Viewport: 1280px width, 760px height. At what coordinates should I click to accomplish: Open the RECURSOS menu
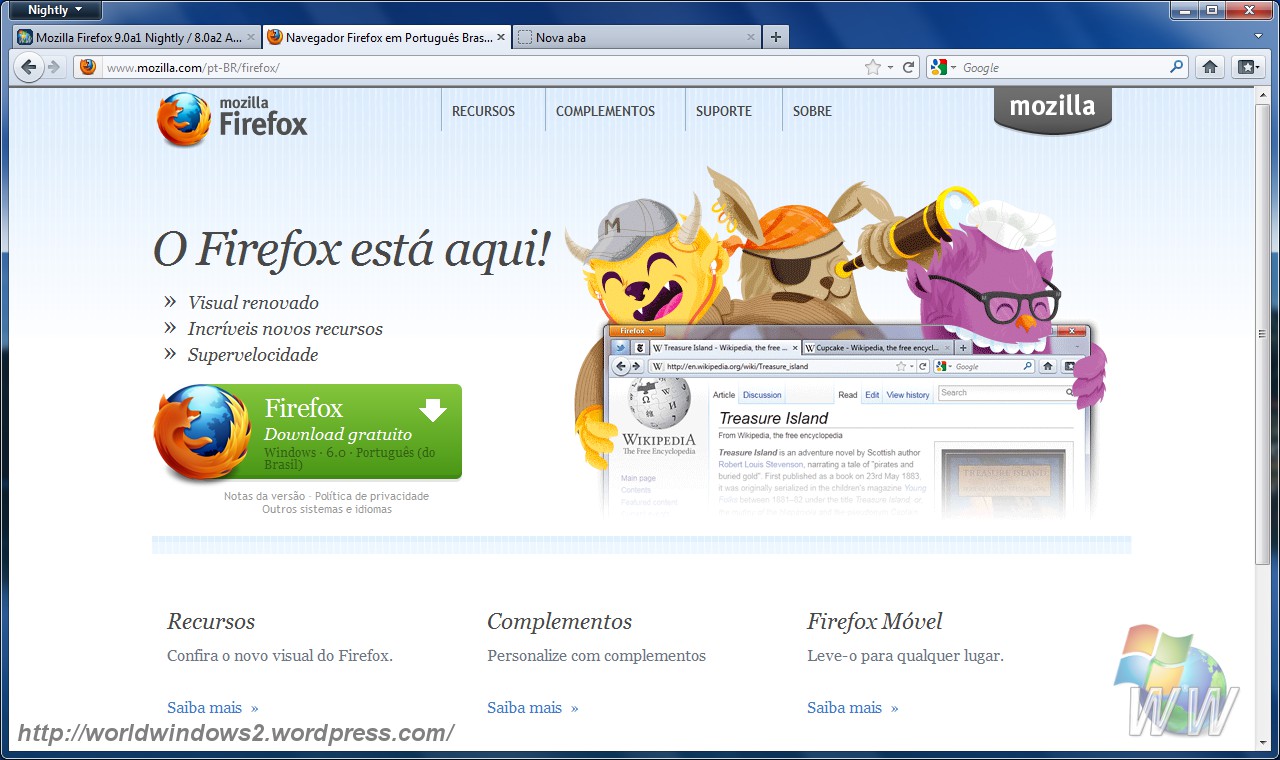(x=483, y=111)
